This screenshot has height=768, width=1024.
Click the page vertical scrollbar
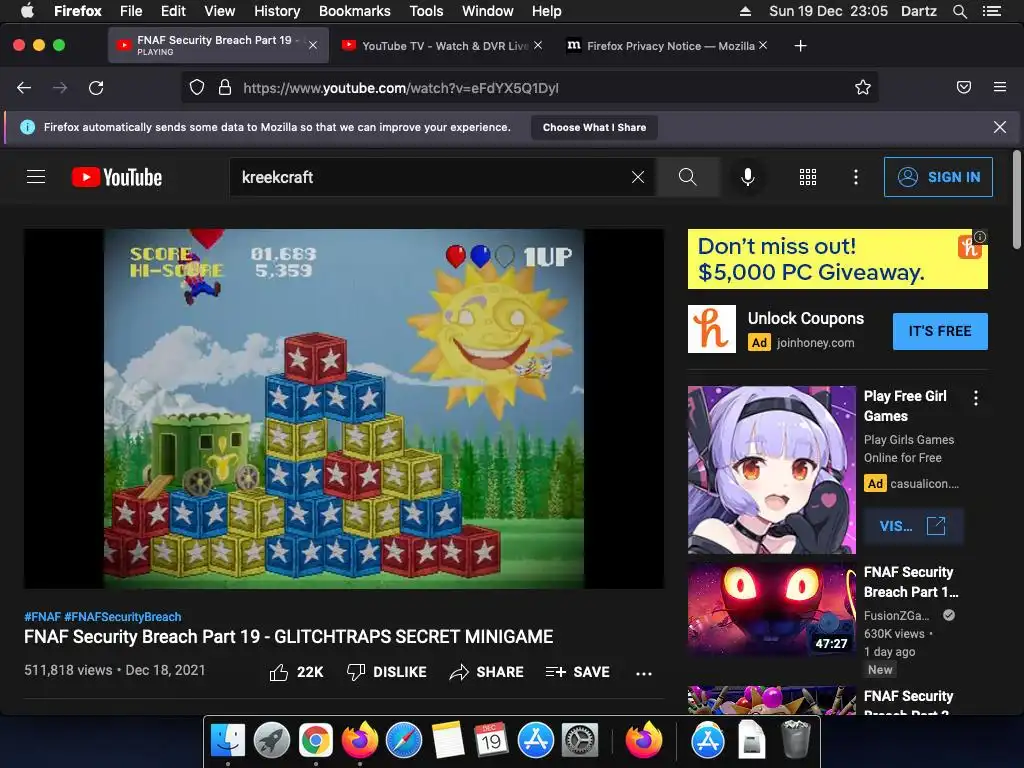tap(1016, 200)
